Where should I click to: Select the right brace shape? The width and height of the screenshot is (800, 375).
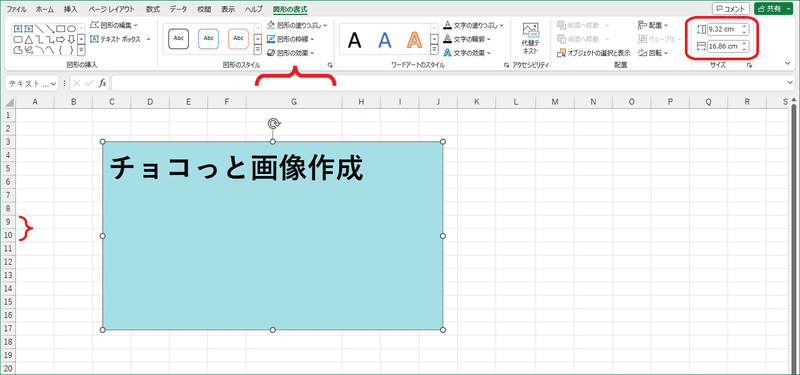pos(71,49)
